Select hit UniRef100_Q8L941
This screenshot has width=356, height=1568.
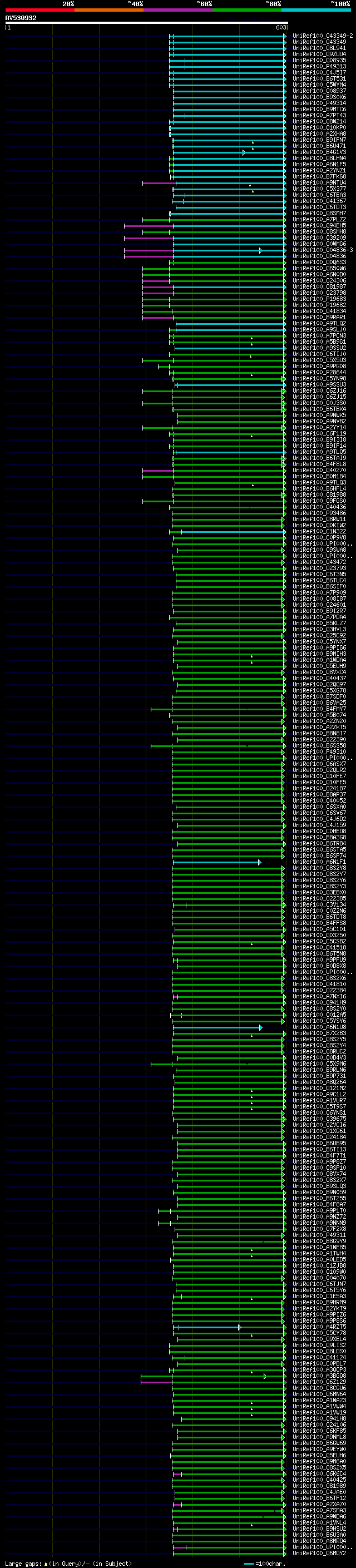tap(319, 48)
